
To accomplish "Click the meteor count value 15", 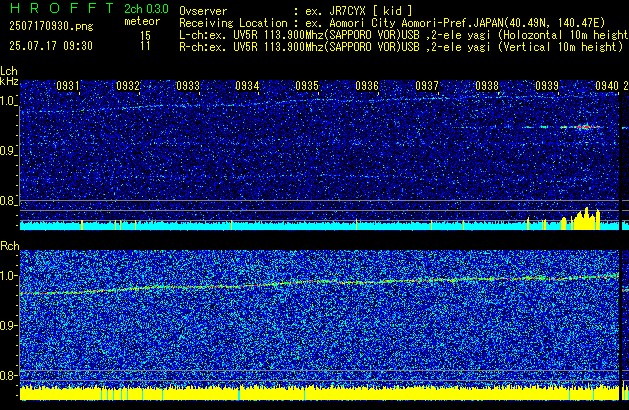I will point(145,36).
